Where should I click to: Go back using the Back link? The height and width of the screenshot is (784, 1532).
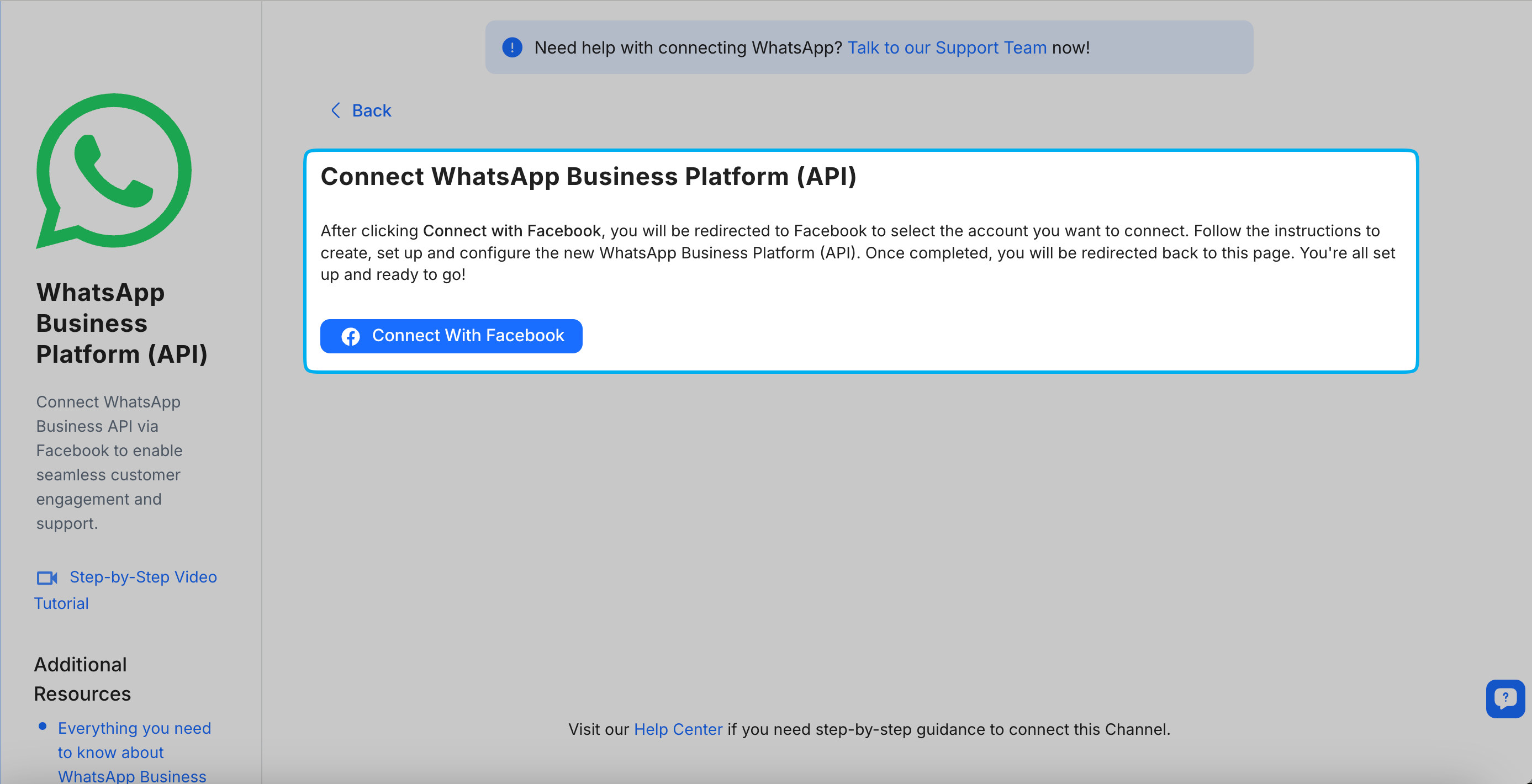click(371, 110)
